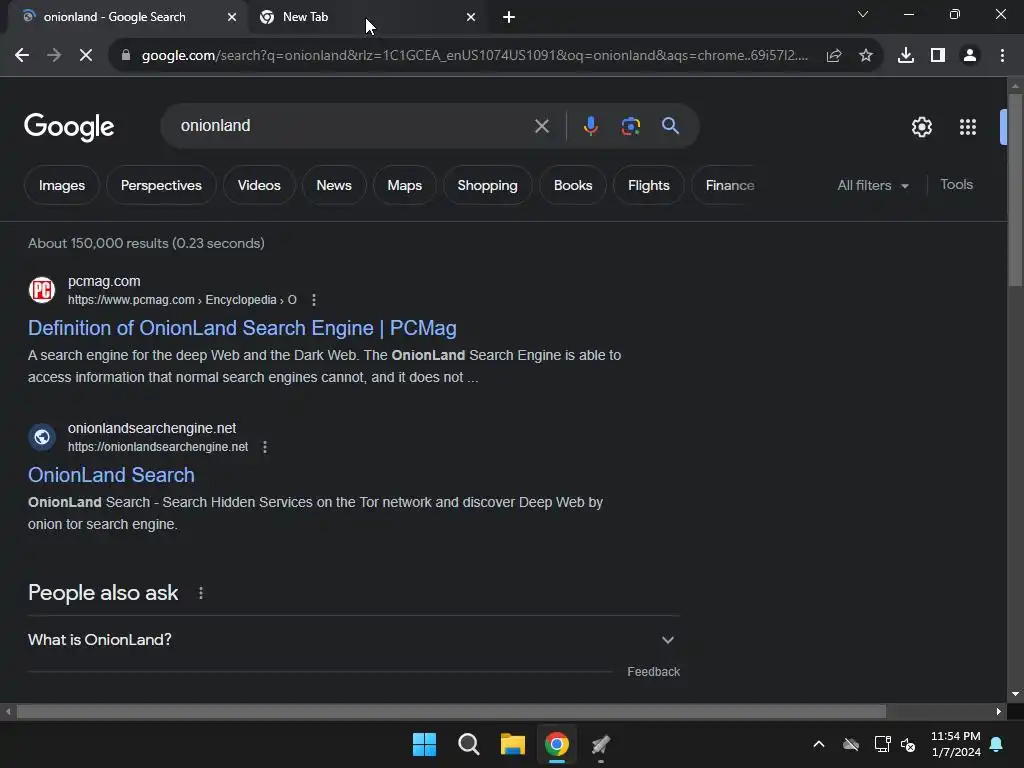The height and width of the screenshot is (768, 1024).
Task: Select the onionland - Google Search tab
Action: click(x=127, y=17)
